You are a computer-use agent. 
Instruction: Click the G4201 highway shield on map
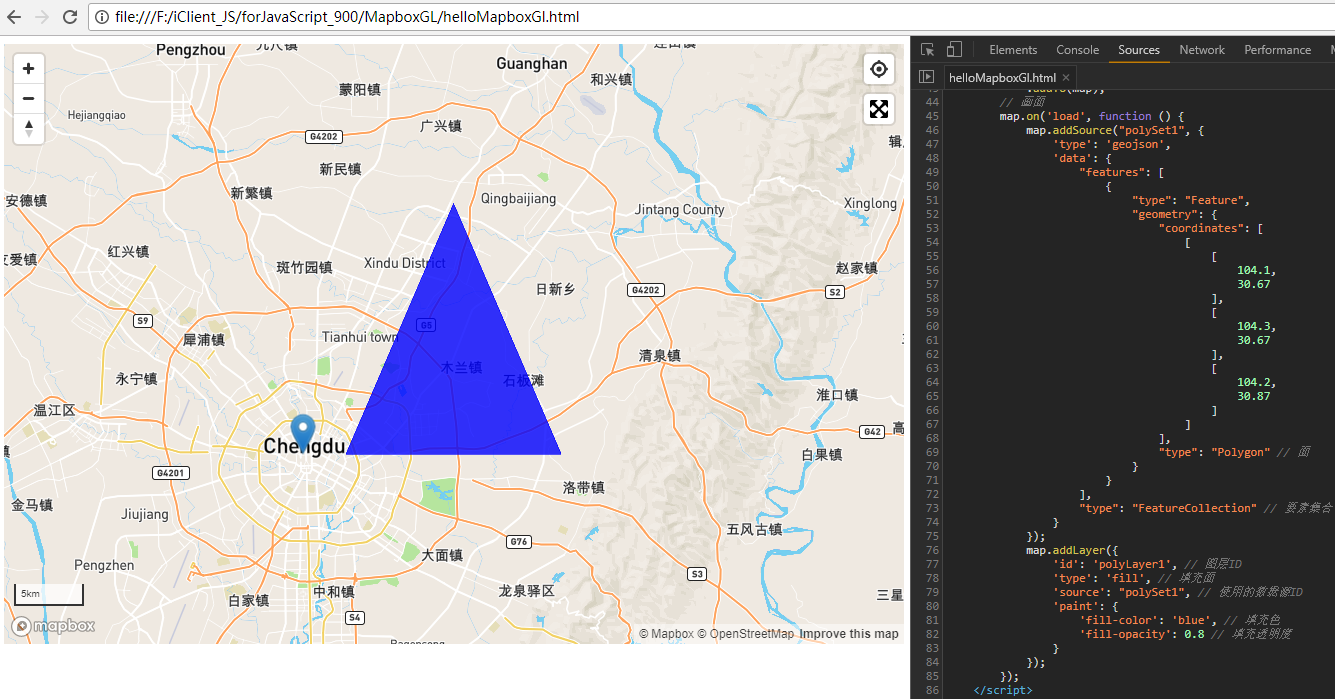tap(171, 473)
